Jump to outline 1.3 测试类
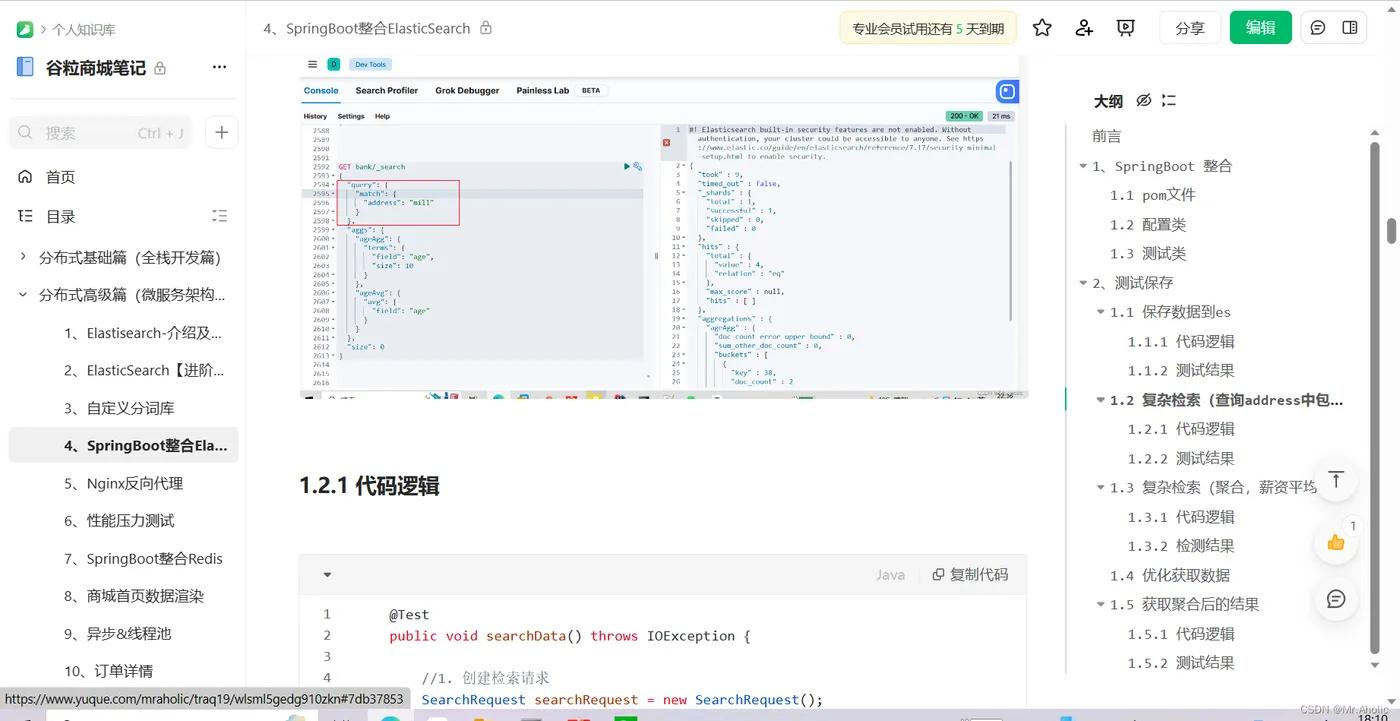 [x=1148, y=253]
